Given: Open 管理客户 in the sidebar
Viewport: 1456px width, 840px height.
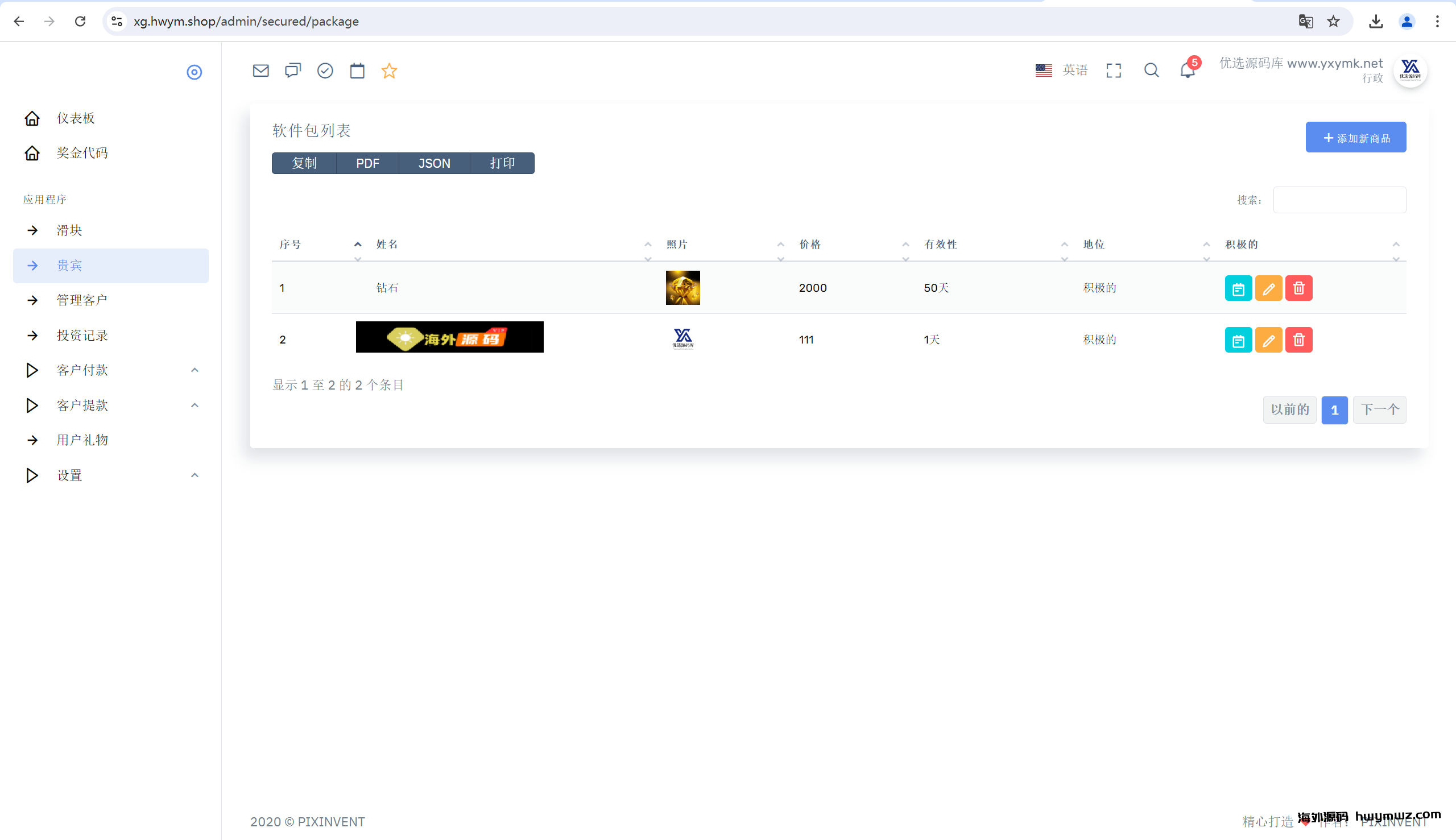Looking at the screenshot, I should pyautogui.click(x=82, y=300).
